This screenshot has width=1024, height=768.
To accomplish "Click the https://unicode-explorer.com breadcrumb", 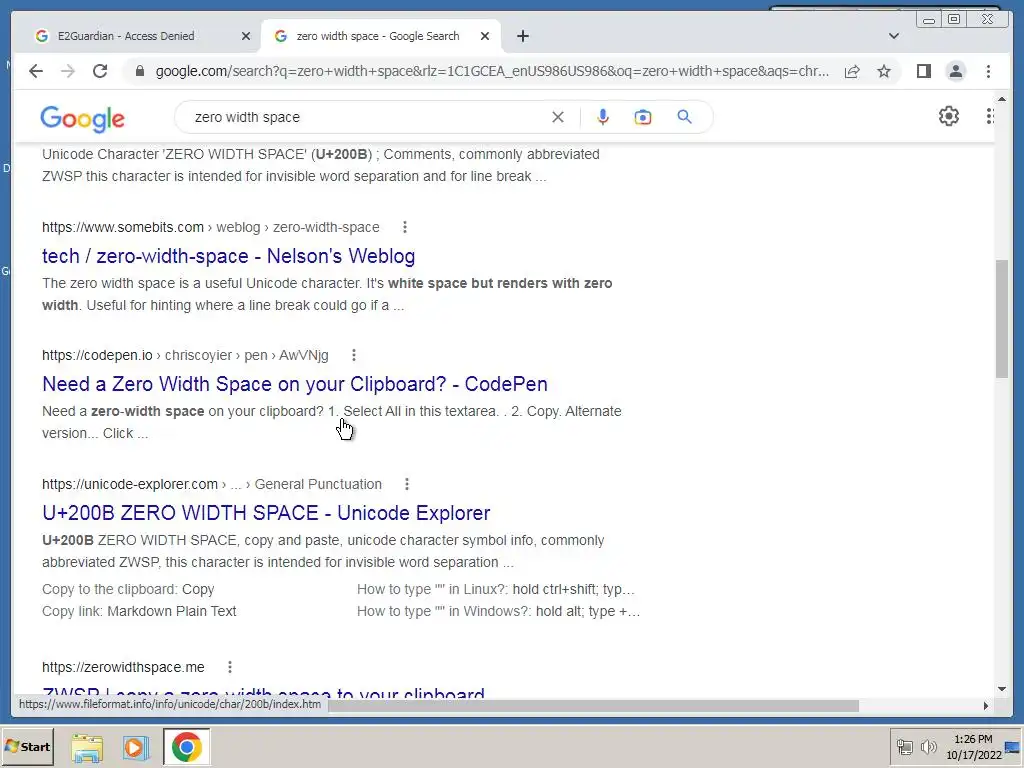I will [x=130, y=485].
